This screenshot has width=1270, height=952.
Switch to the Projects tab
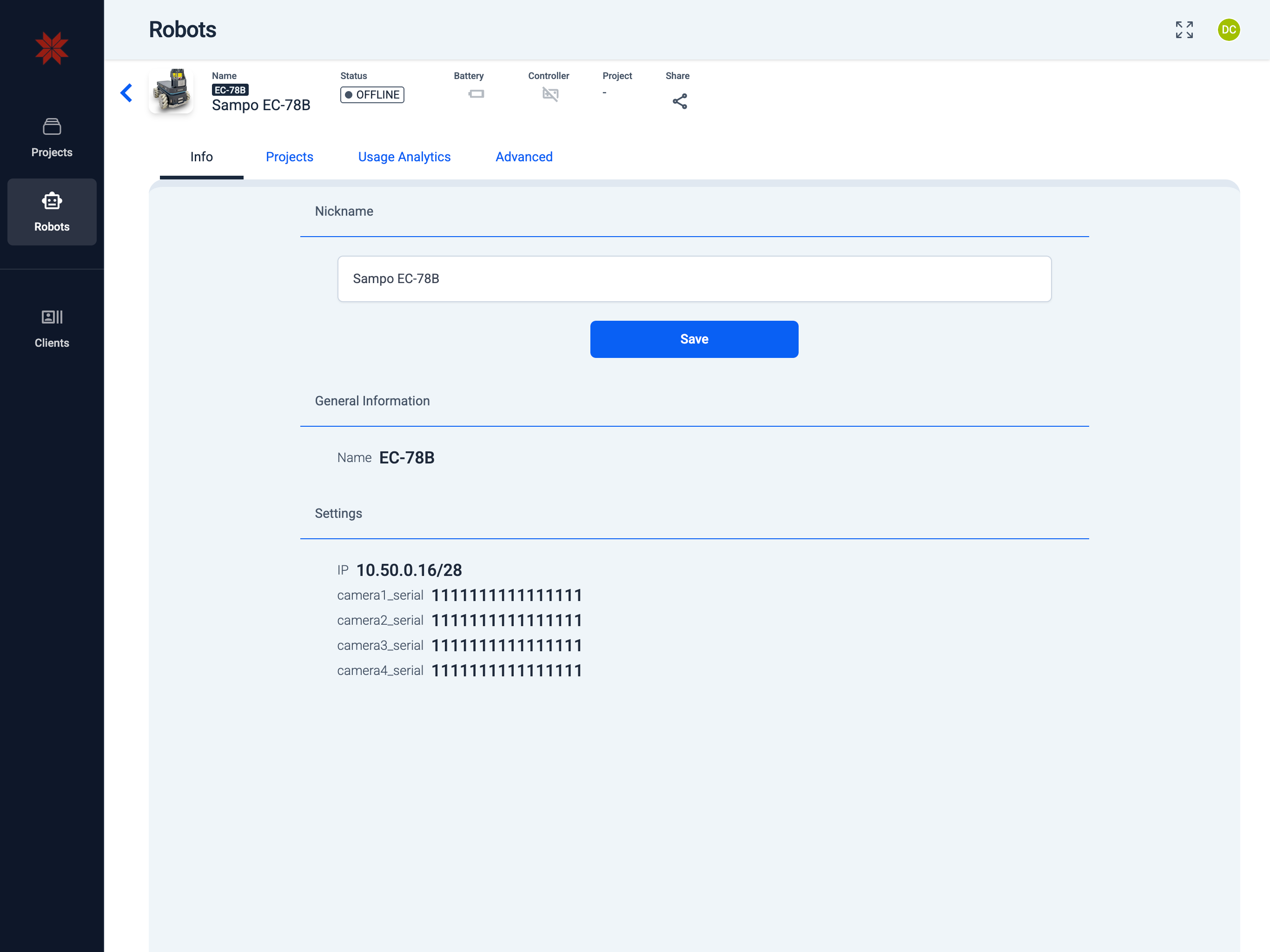(289, 157)
